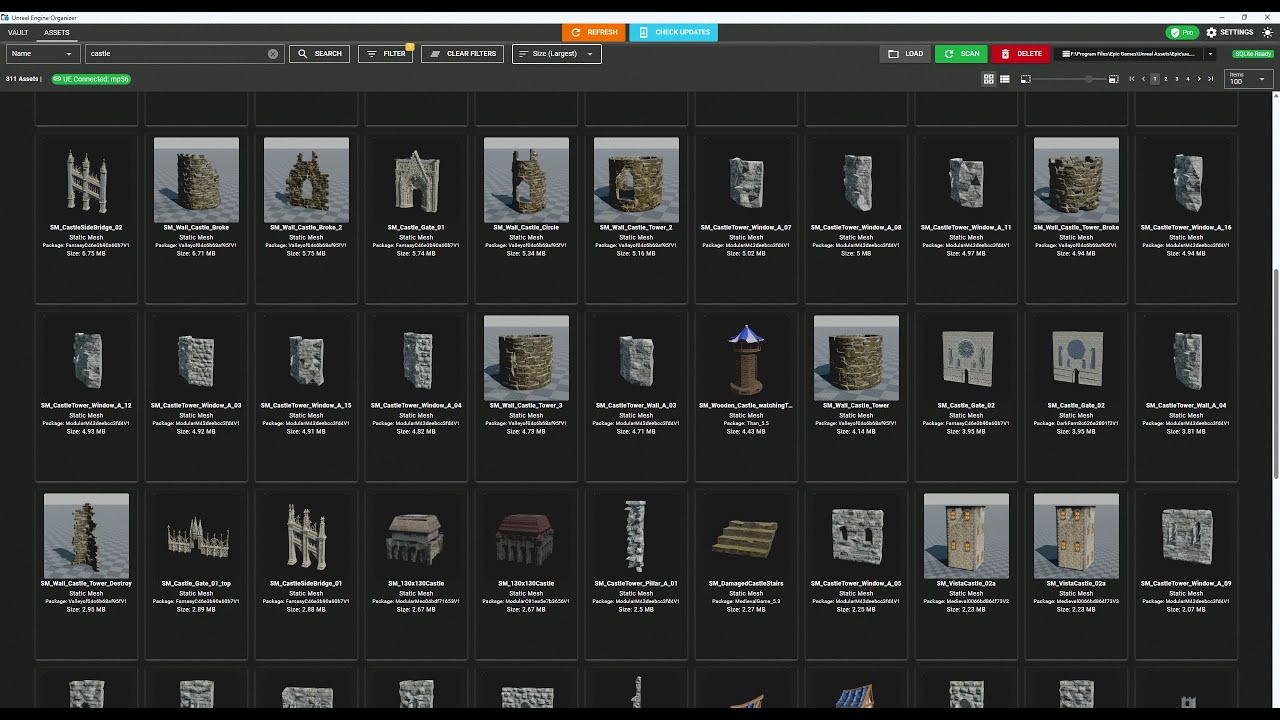The image size is (1280, 720).
Task: Click the small thumbnail size icon
Action: pyautogui.click(x=1025, y=79)
